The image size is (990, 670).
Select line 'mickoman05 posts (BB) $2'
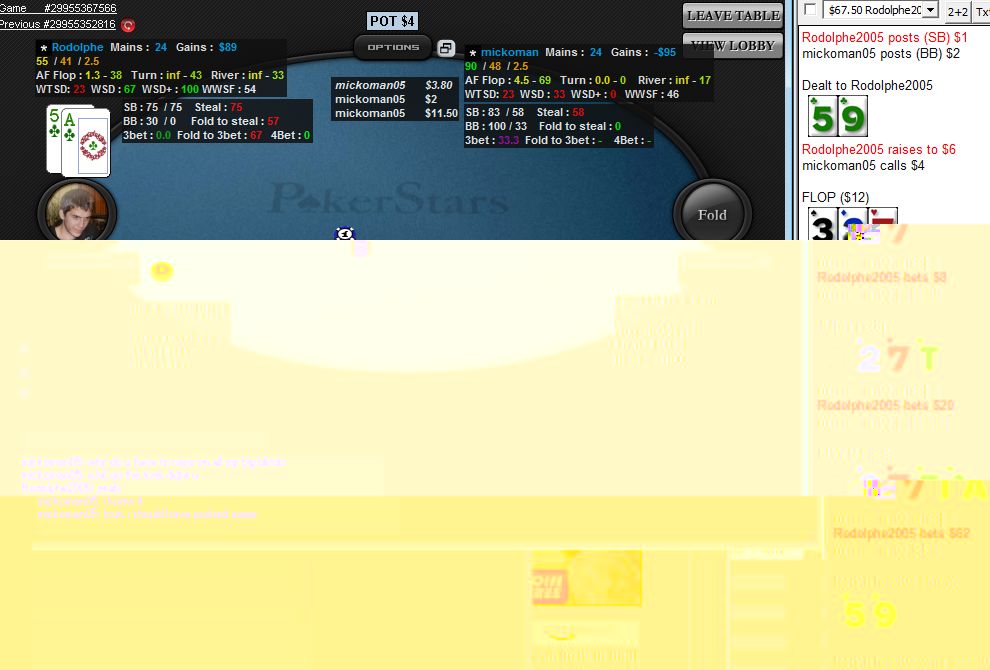tap(880, 54)
